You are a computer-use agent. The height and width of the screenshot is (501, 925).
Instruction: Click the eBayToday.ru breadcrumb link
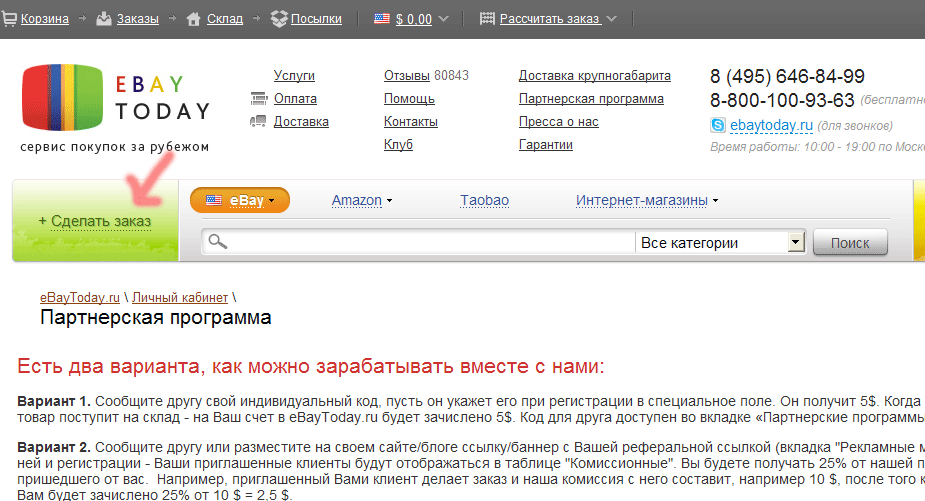[80, 297]
